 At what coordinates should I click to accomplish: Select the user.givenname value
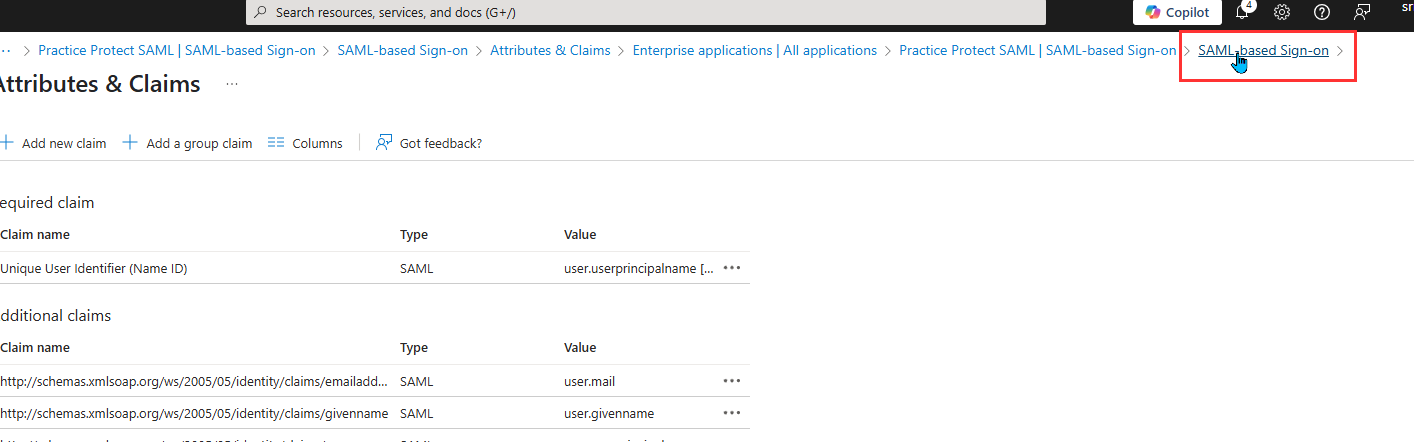[609, 413]
